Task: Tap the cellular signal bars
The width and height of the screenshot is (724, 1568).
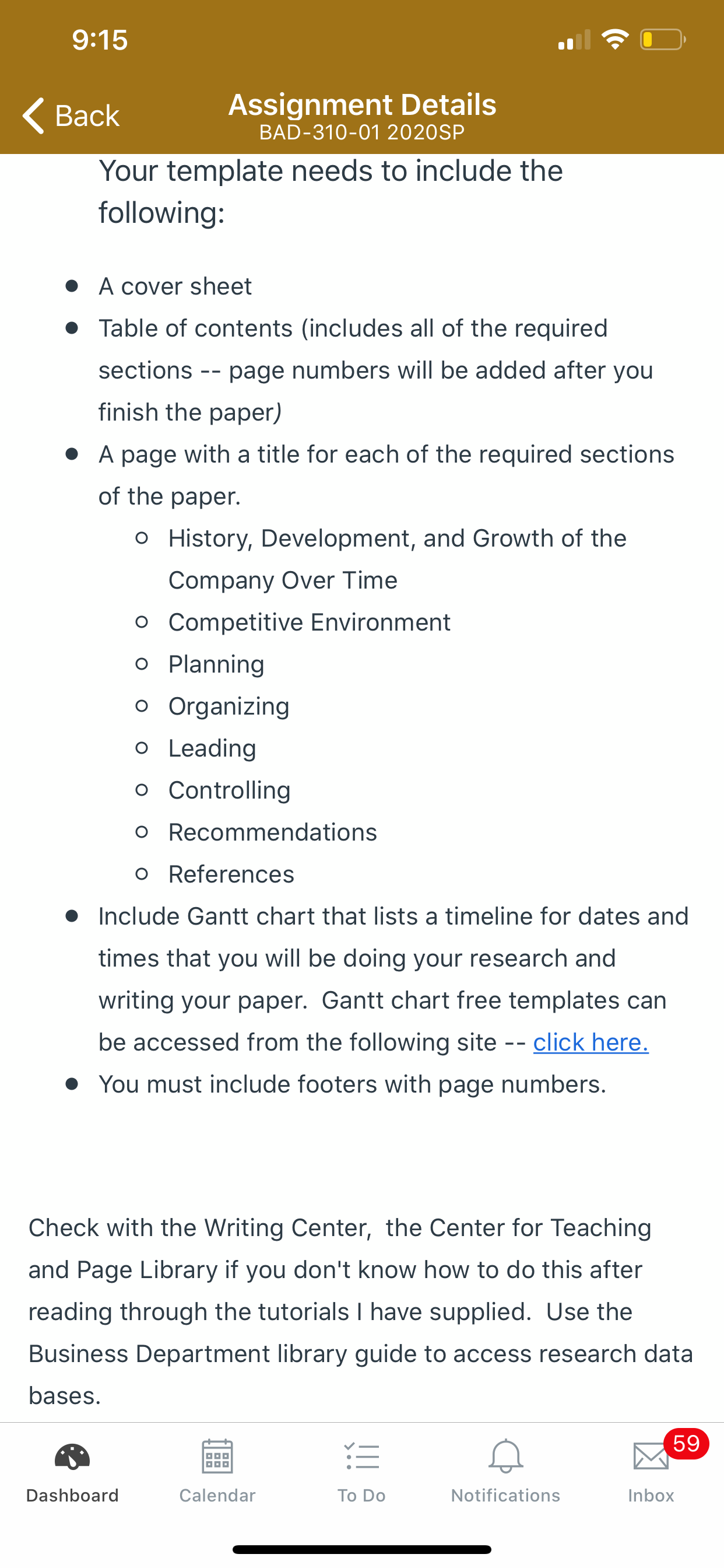Action: pyautogui.click(x=574, y=40)
